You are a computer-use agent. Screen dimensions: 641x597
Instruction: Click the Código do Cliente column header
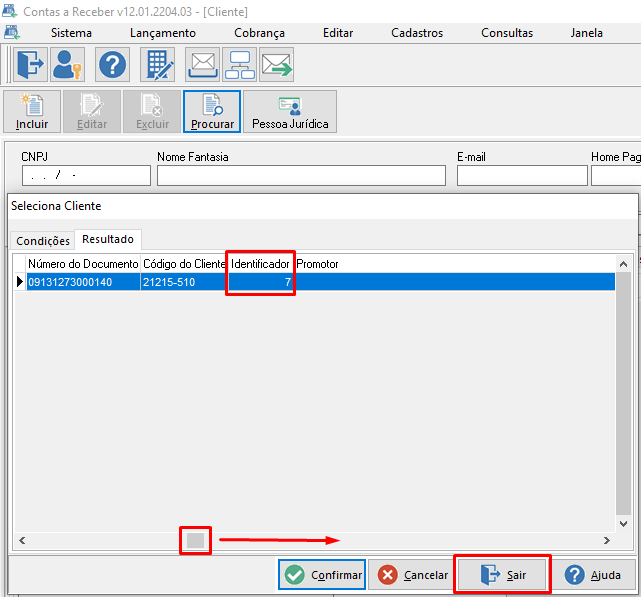point(184,264)
